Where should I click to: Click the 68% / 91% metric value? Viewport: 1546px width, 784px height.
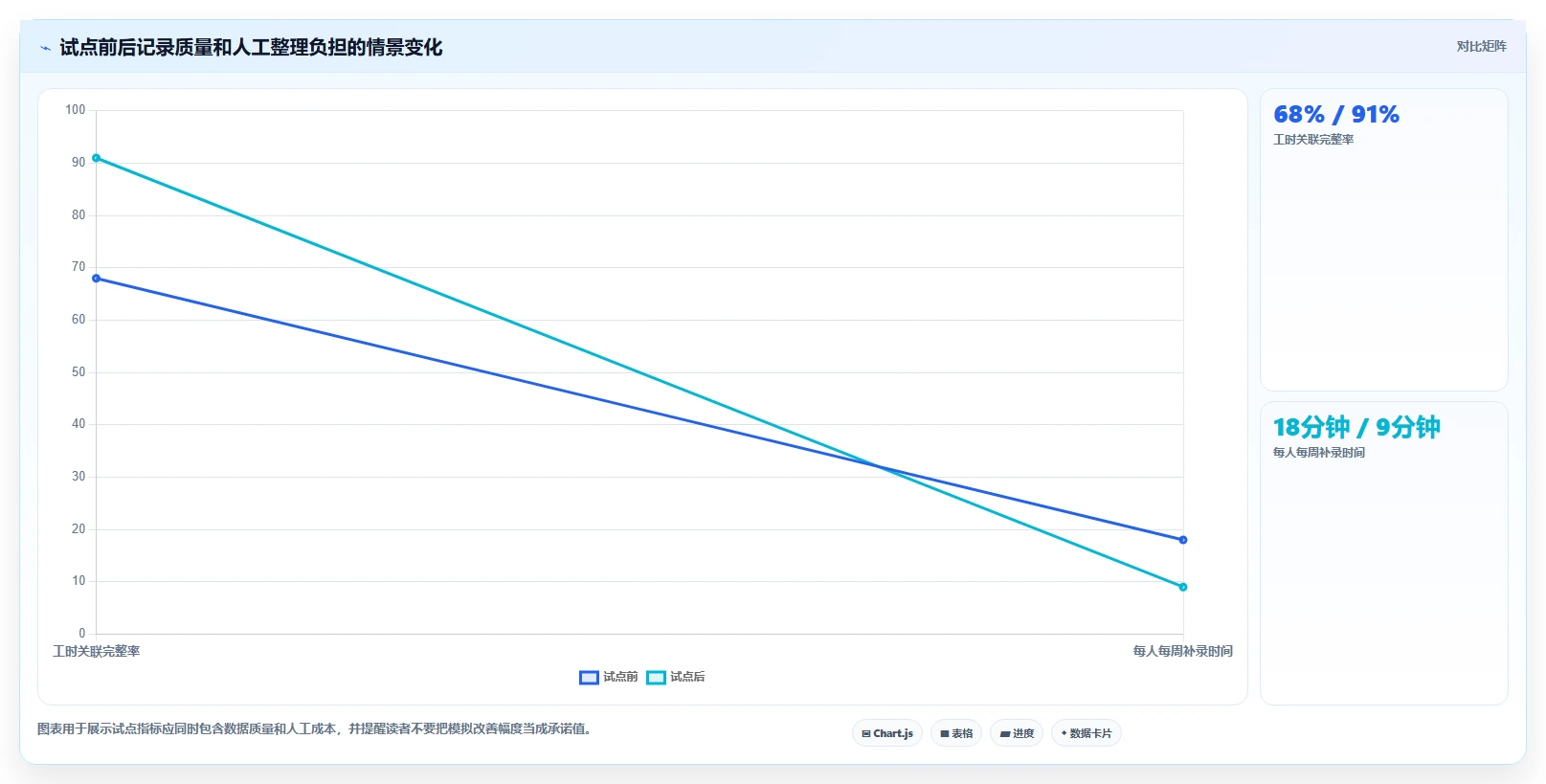point(1336,115)
